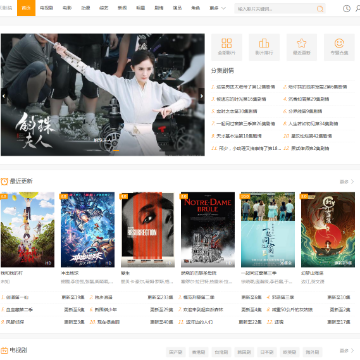Open the star icon card
Screen dimensions: 360x360
tap(302, 47)
